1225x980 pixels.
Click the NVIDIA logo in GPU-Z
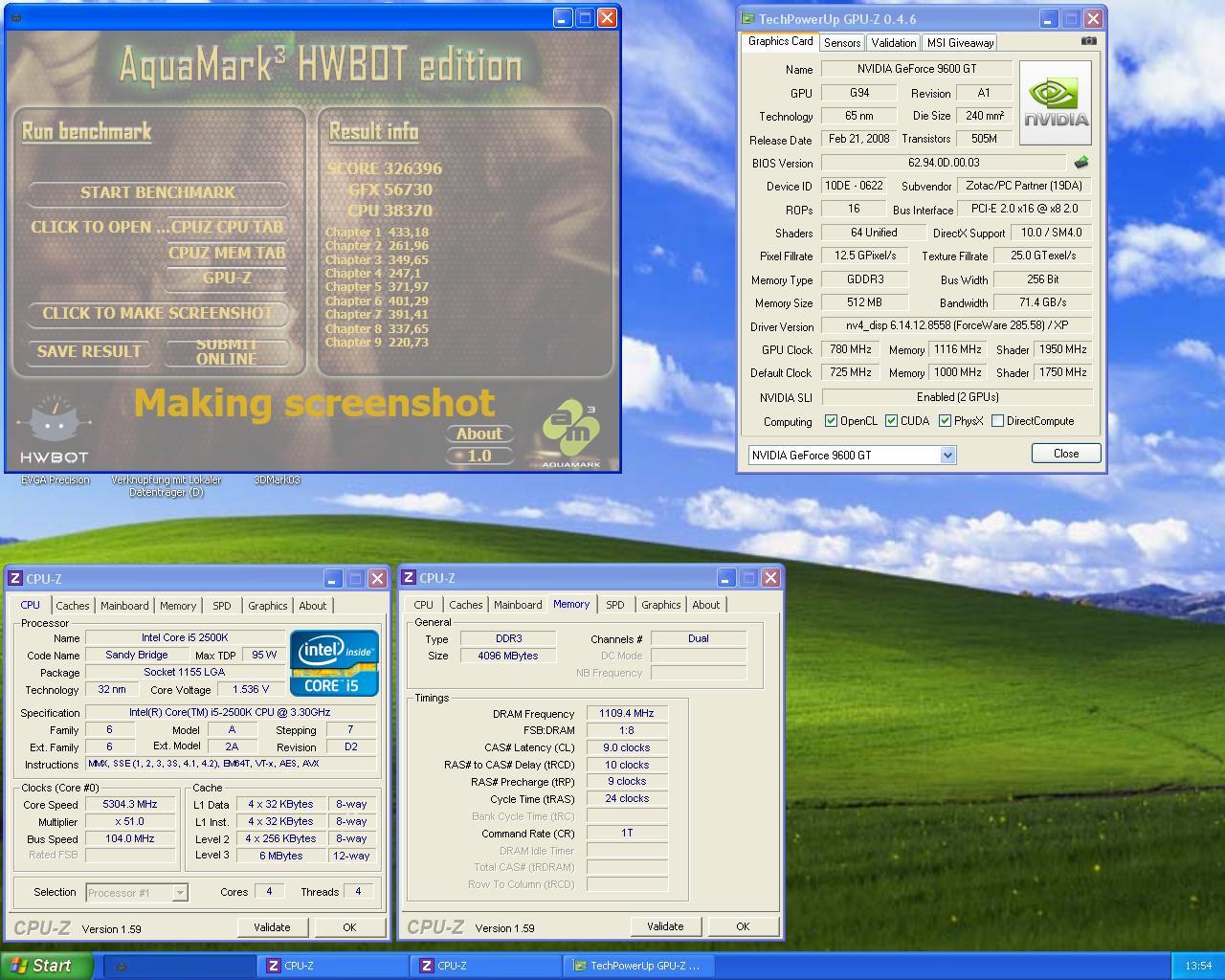[1056, 102]
